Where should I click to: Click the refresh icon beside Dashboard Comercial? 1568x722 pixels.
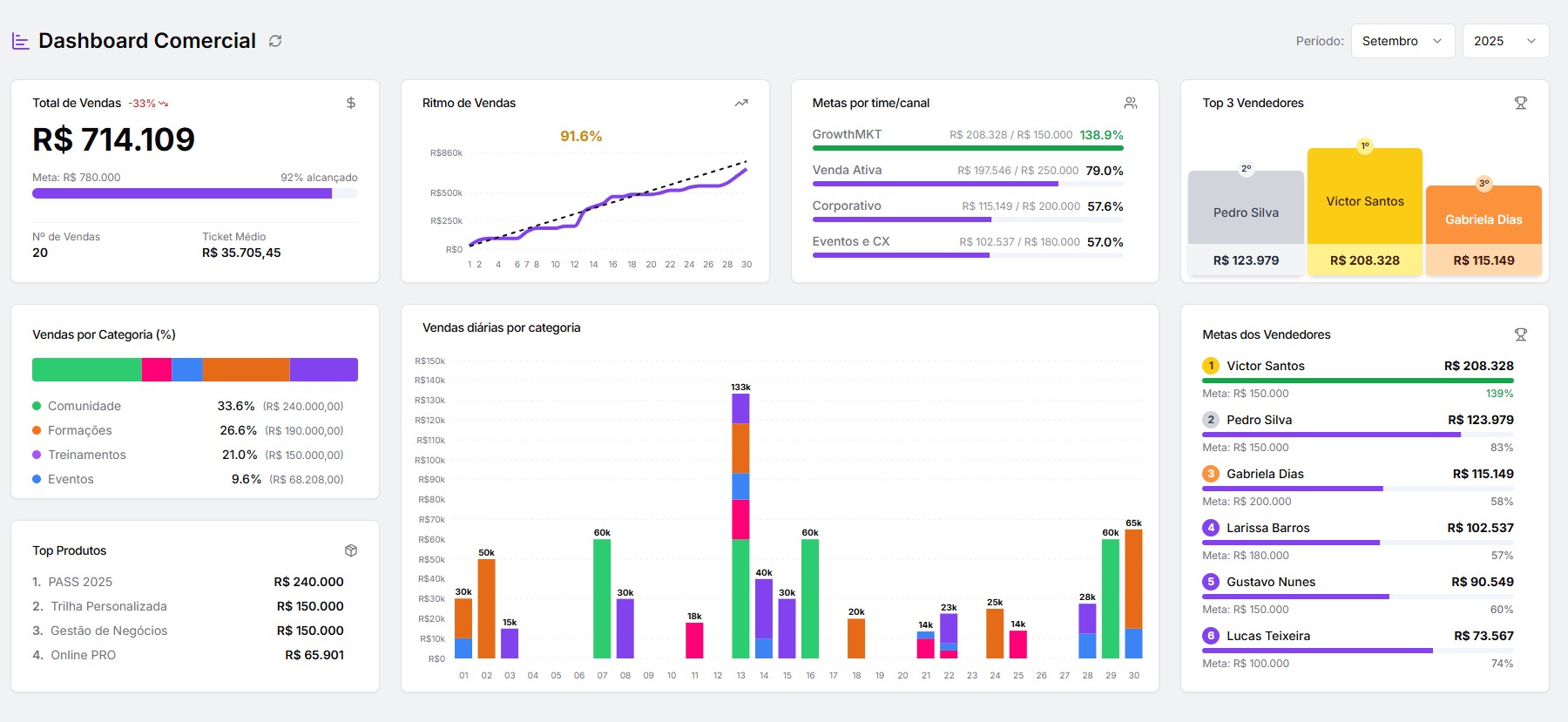pyautogui.click(x=275, y=41)
